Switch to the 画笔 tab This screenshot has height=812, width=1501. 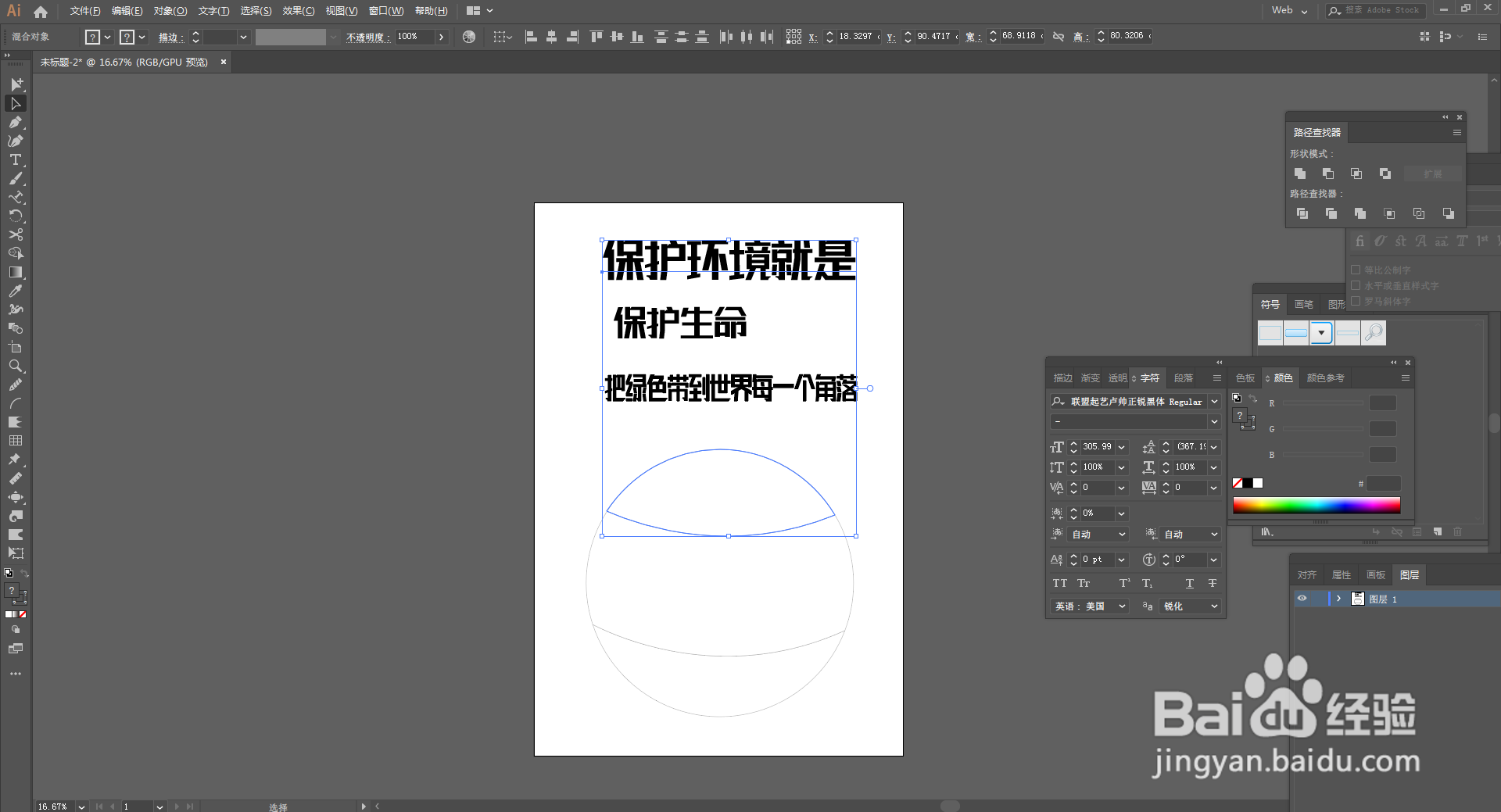click(1304, 304)
